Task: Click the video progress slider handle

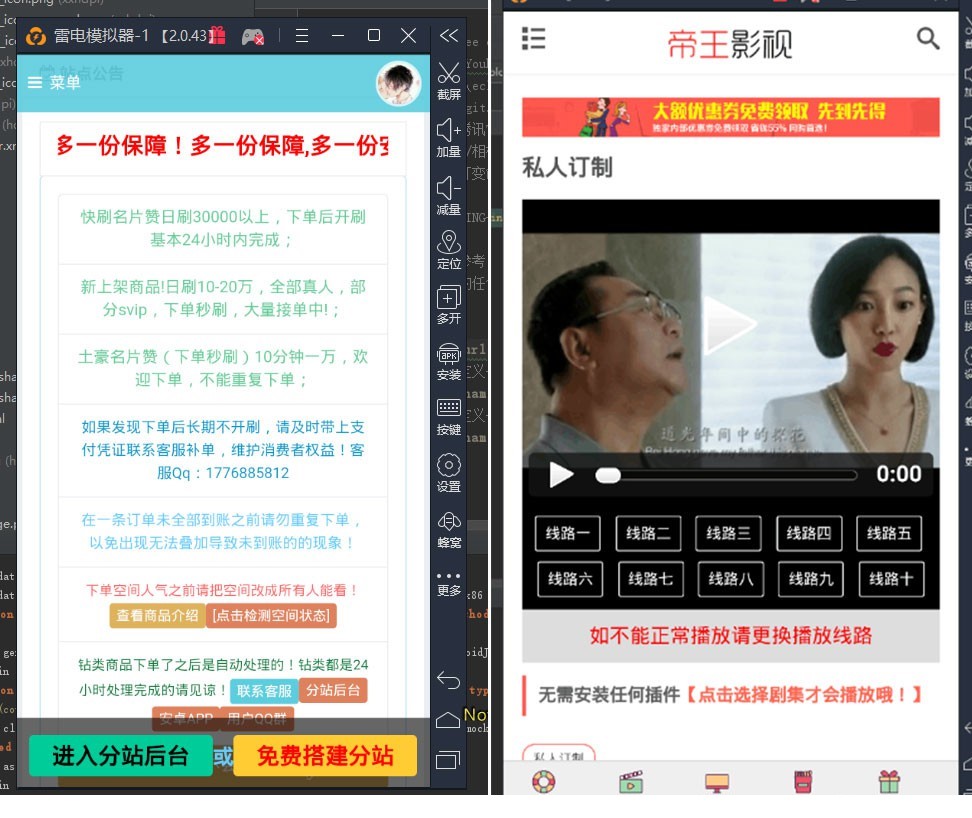Action: tap(608, 475)
